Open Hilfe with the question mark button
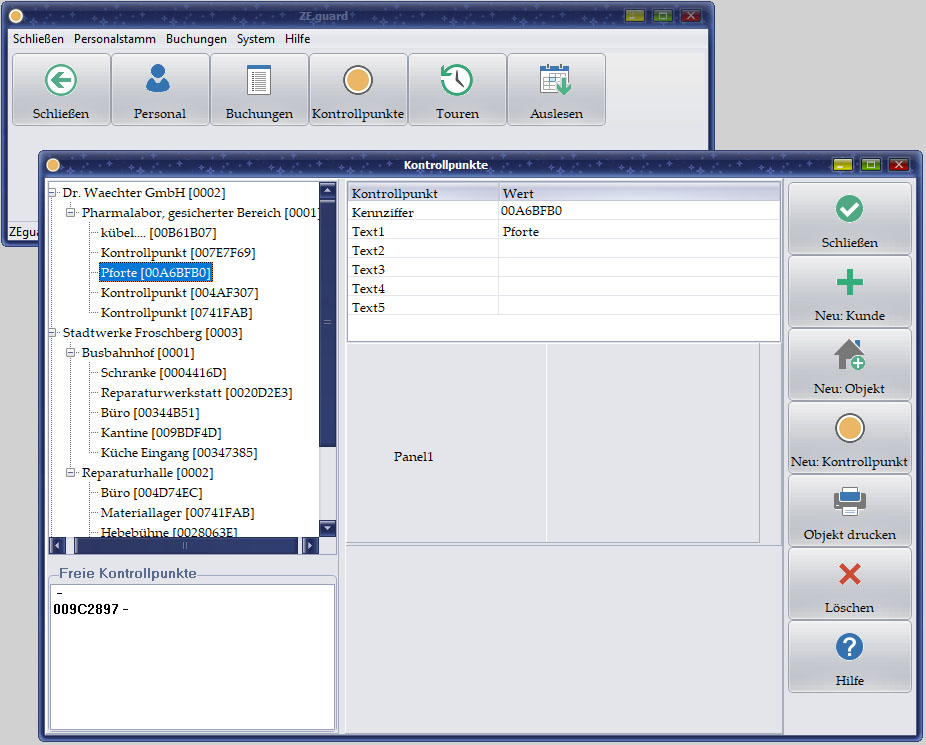This screenshot has width=926, height=745. (x=849, y=656)
